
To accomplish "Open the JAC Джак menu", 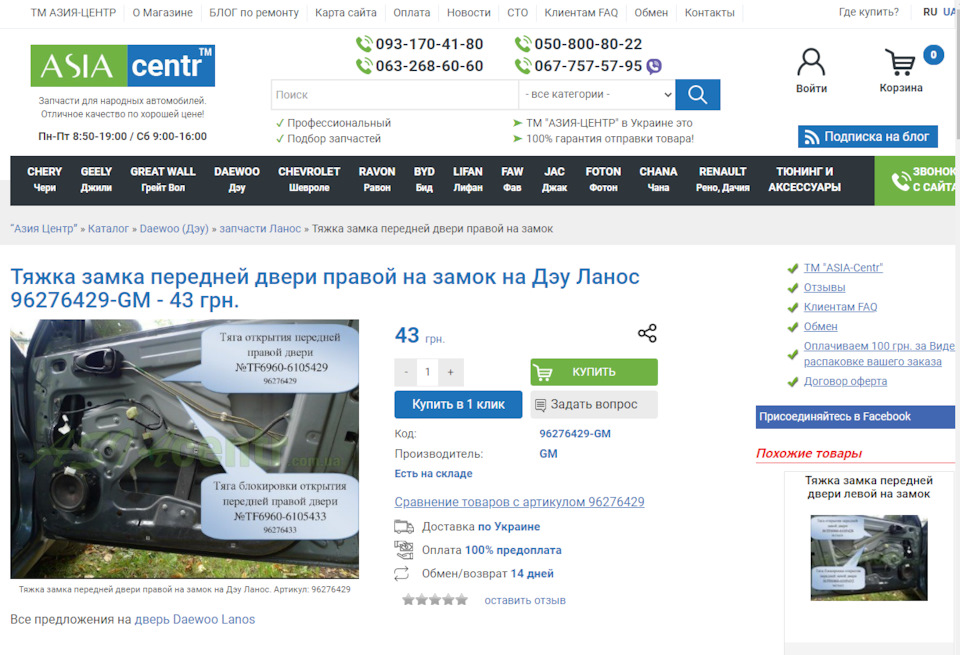I will tap(555, 179).
